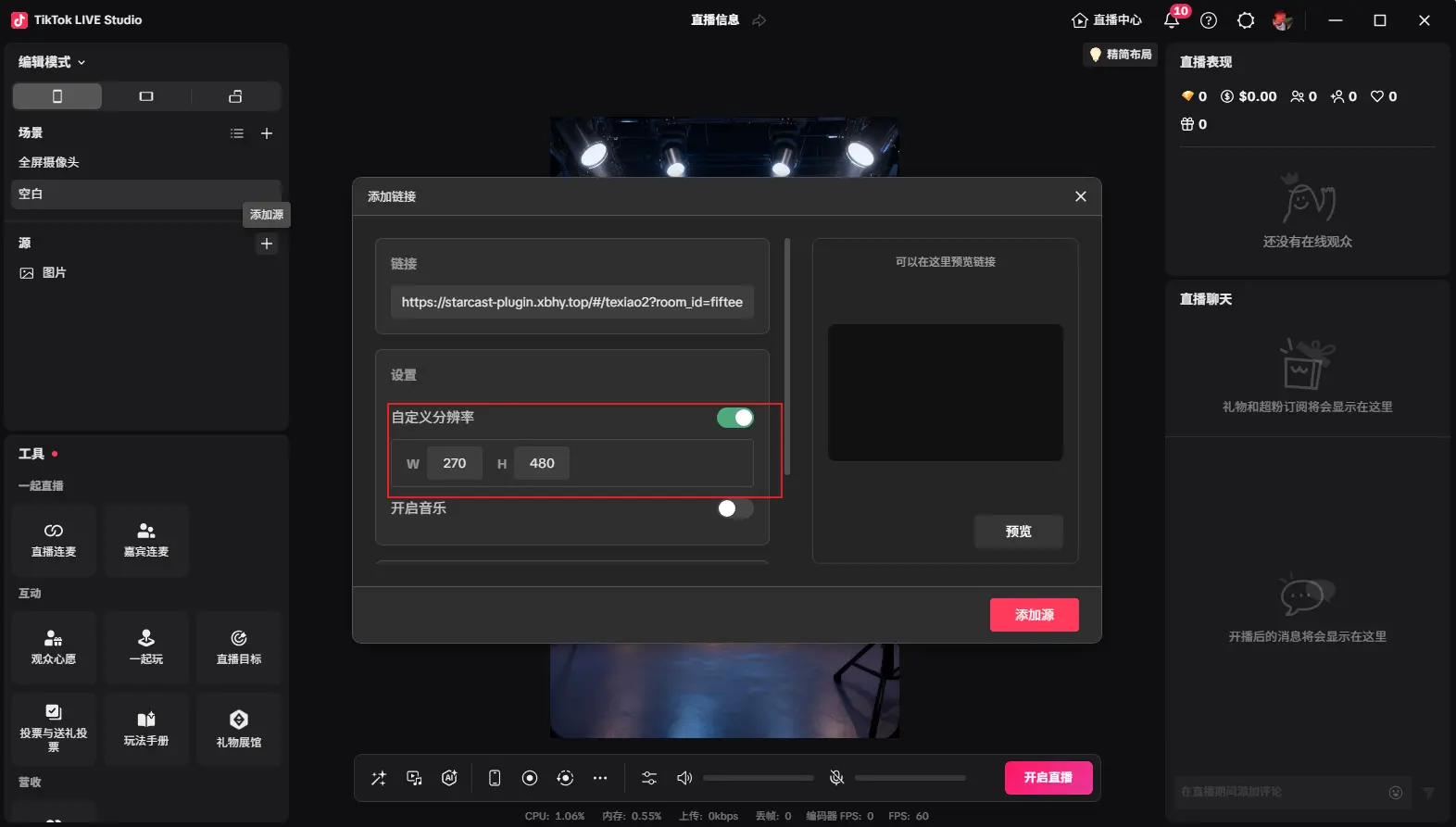Click the link URL input field
1456x827 pixels.
[x=571, y=302]
